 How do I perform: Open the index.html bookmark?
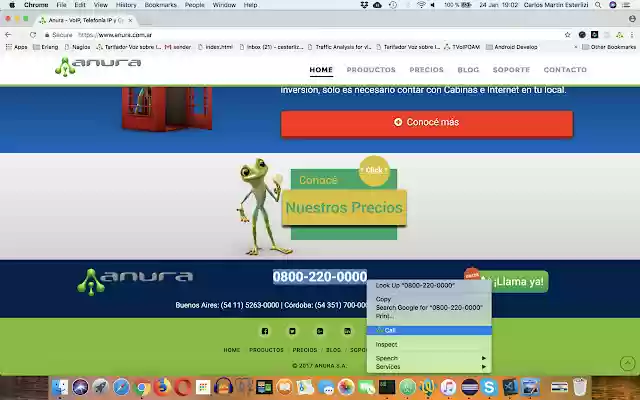[215, 47]
